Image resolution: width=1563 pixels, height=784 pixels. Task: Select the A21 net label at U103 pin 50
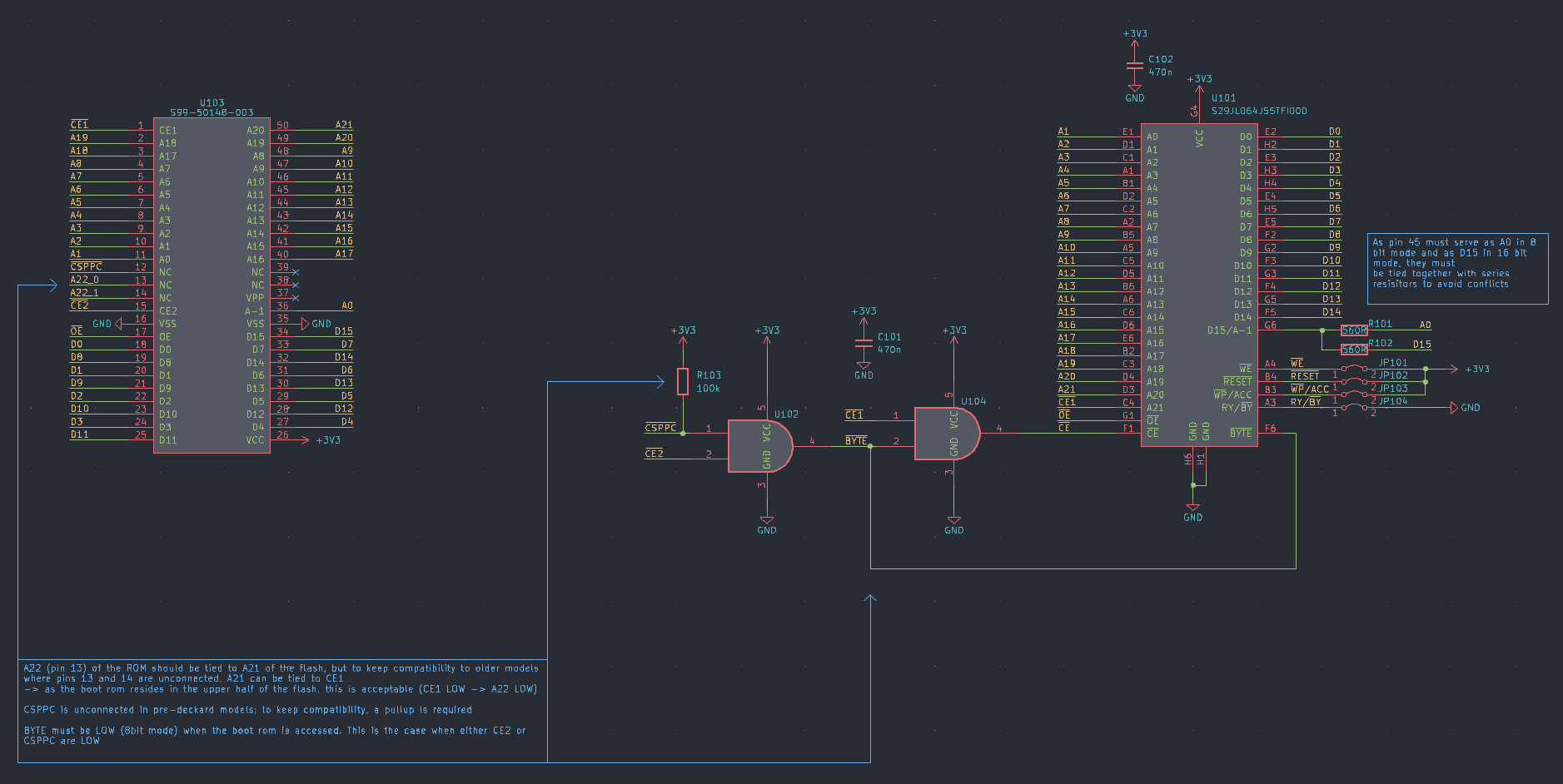point(344,125)
